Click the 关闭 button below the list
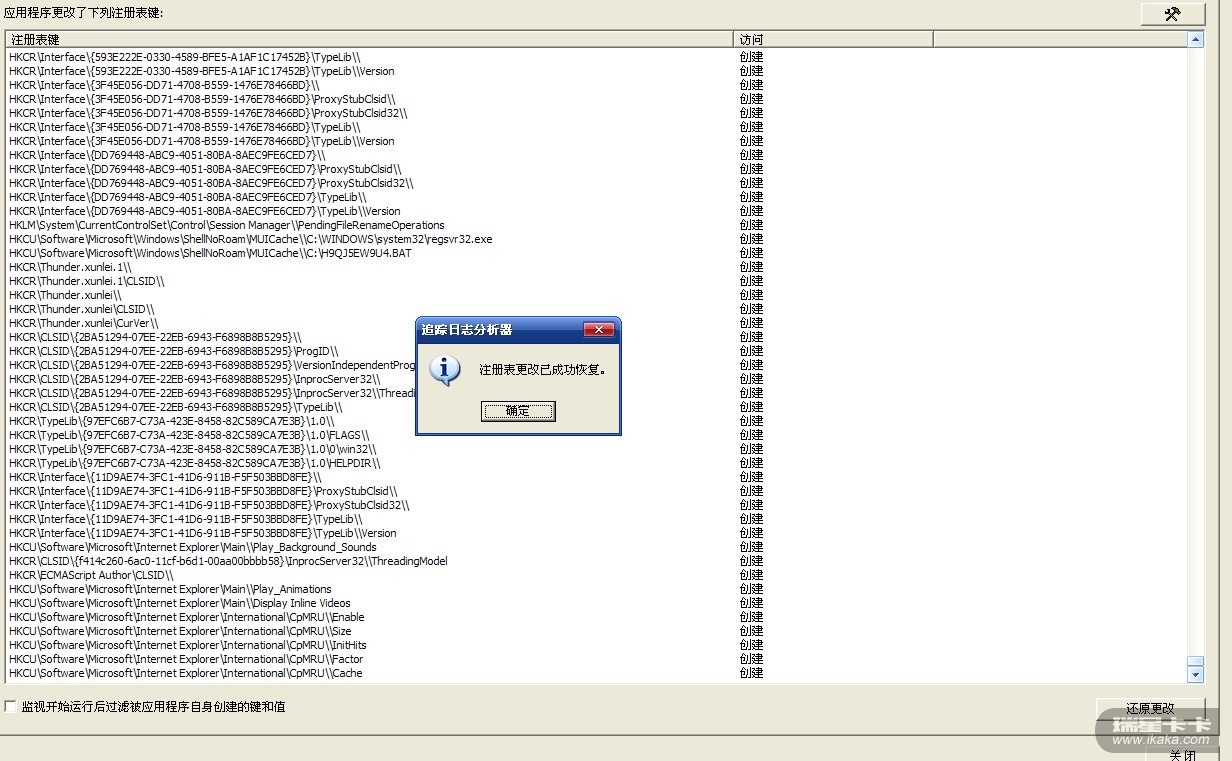This screenshot has width=1232, height=761. [x=1182, y=754]
